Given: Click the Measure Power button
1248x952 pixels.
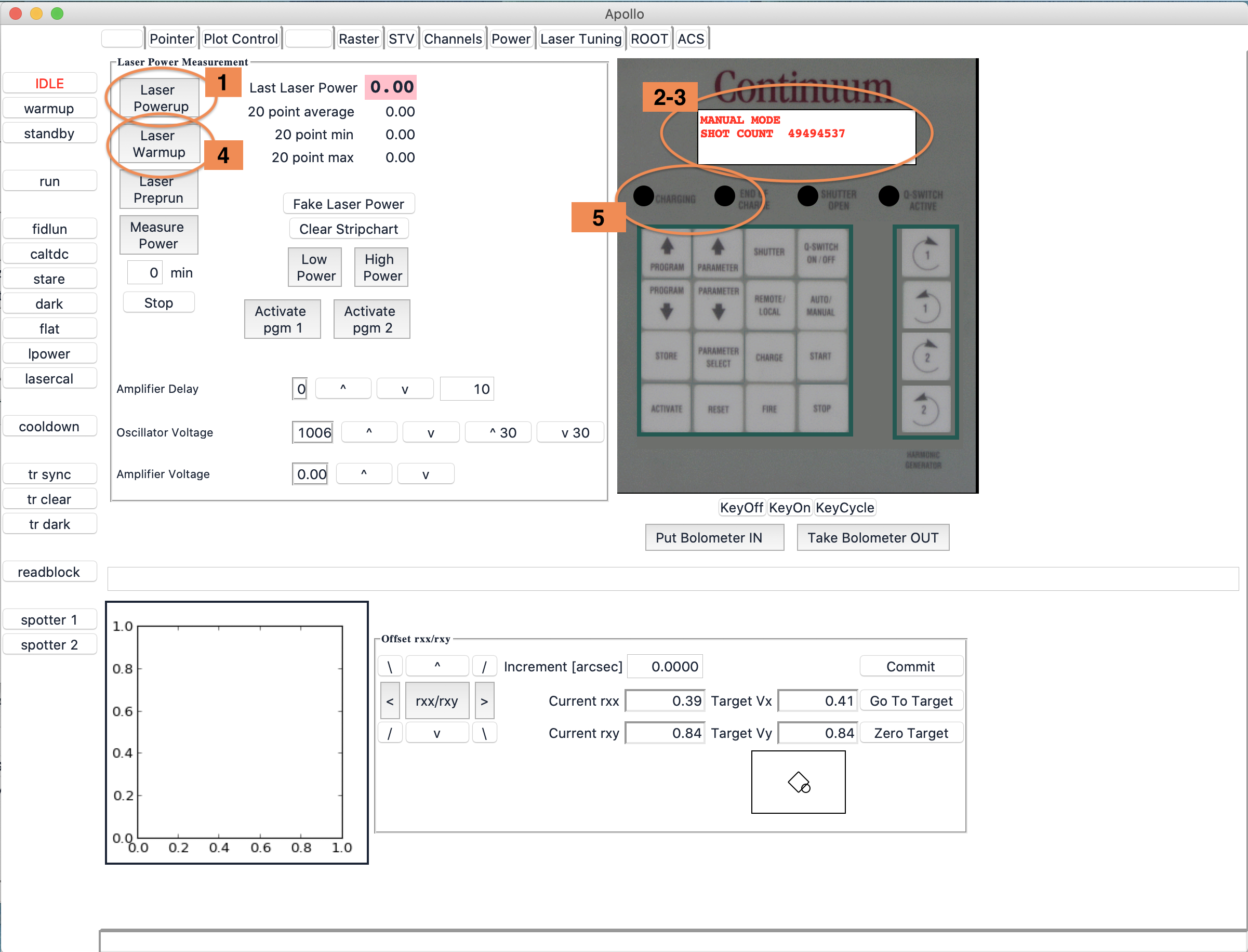Looking at the screenshot, I should click(159, 235).
